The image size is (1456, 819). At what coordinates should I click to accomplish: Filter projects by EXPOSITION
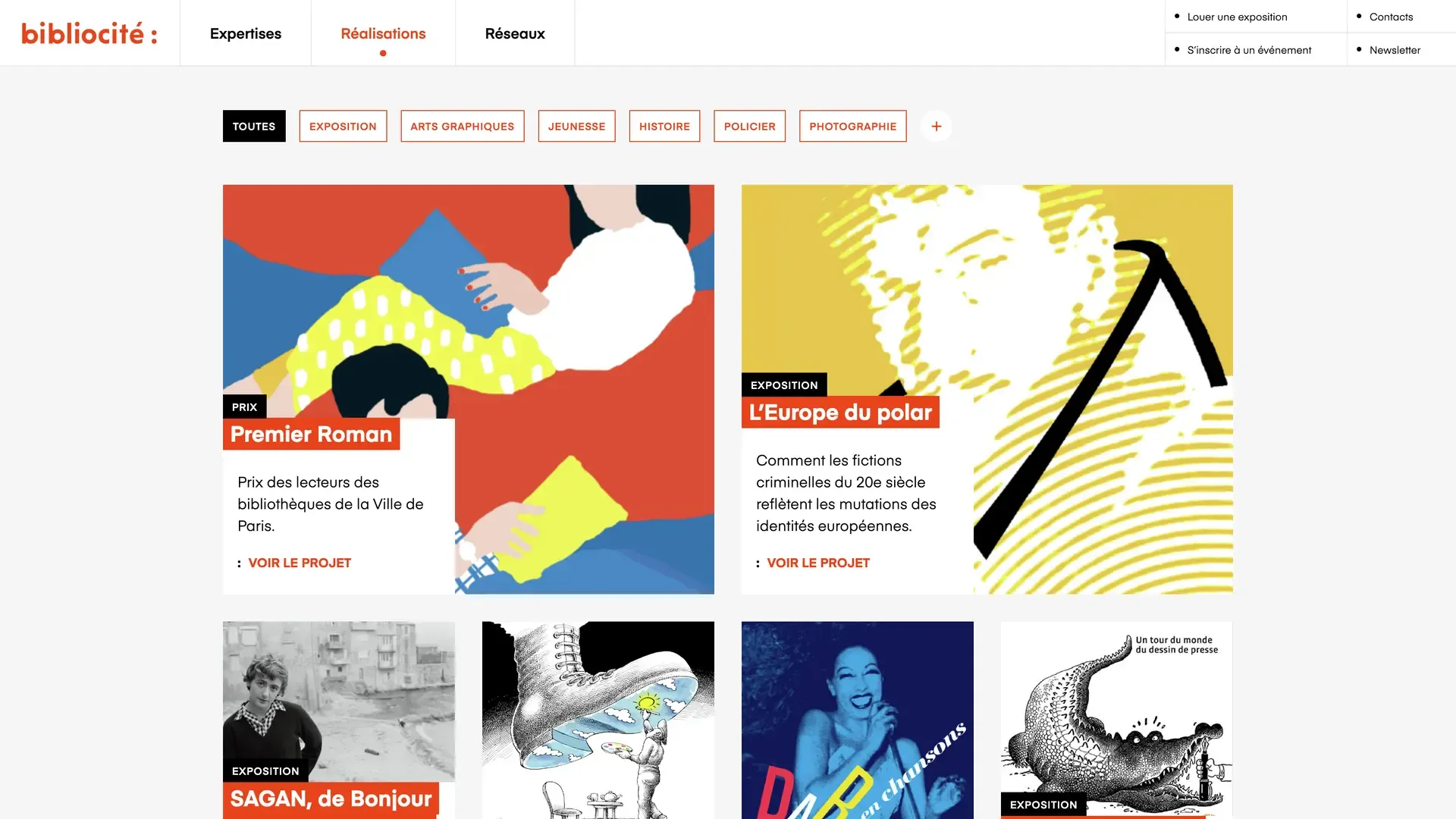tap(343, 126)
